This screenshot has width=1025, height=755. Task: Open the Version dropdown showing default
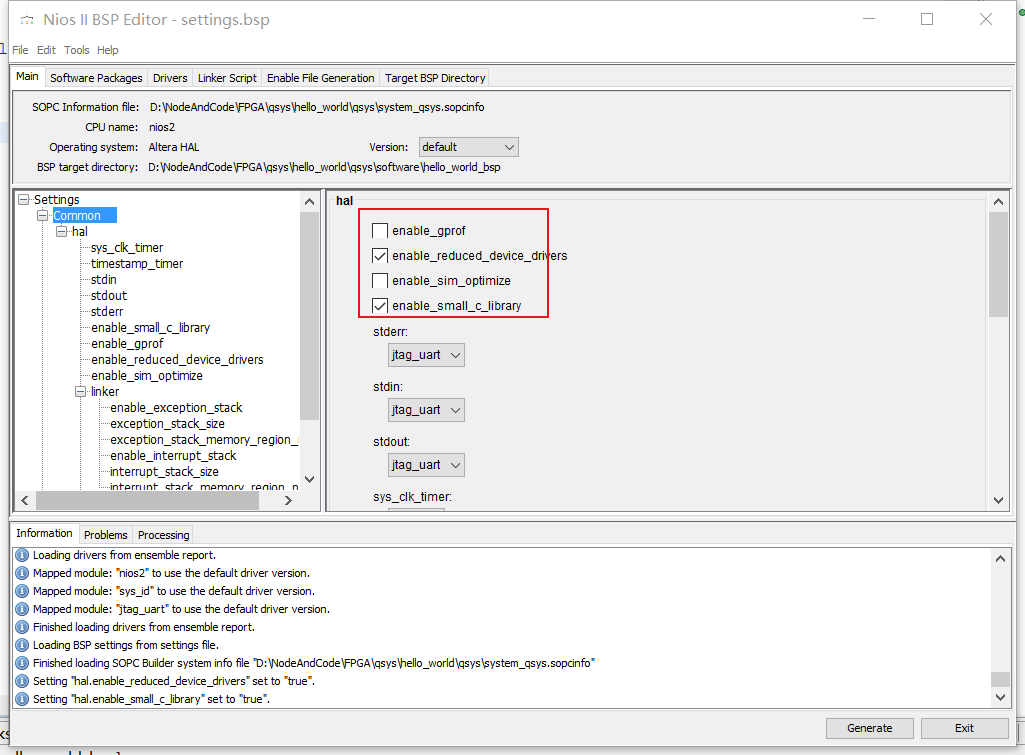coord(468,146)
